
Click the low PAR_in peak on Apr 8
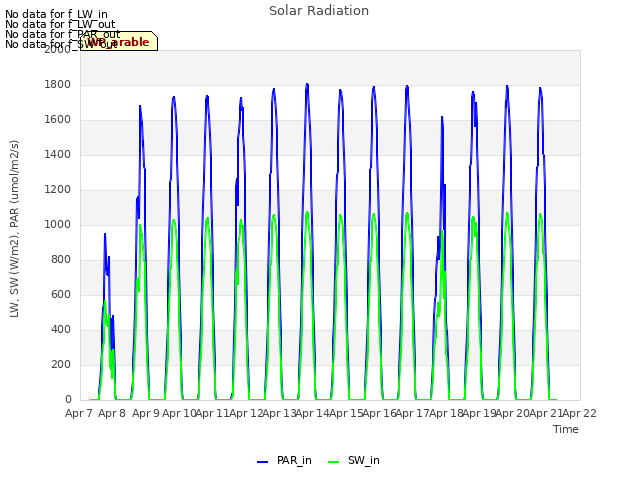click(105, 234)
